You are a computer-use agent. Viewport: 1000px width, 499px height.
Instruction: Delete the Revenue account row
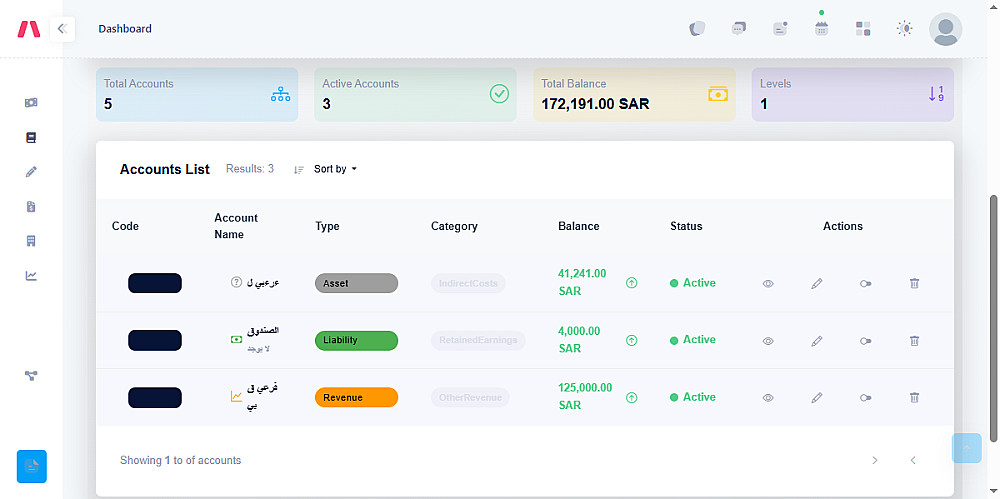914,398
